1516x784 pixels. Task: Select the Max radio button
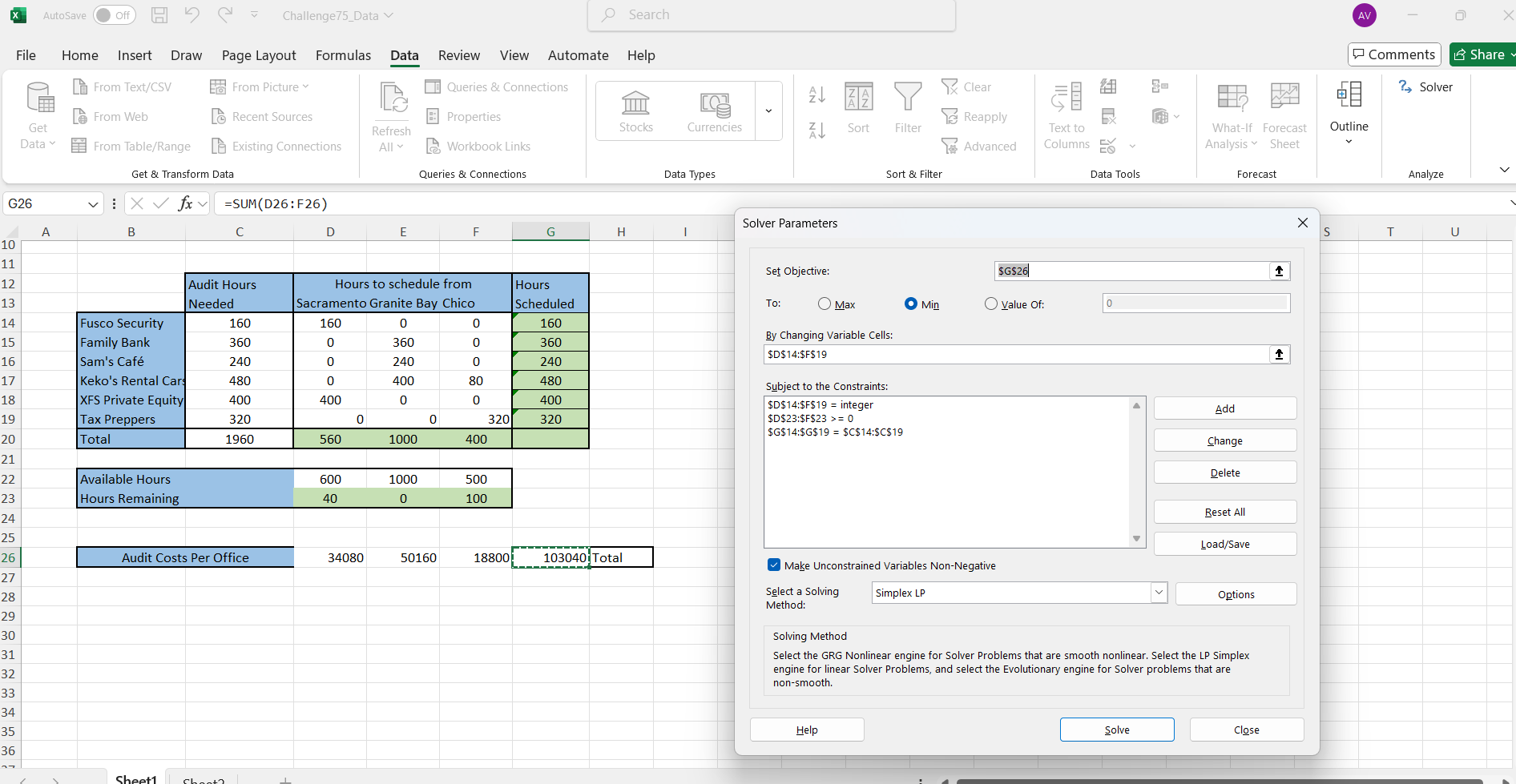tap(825, 304)
